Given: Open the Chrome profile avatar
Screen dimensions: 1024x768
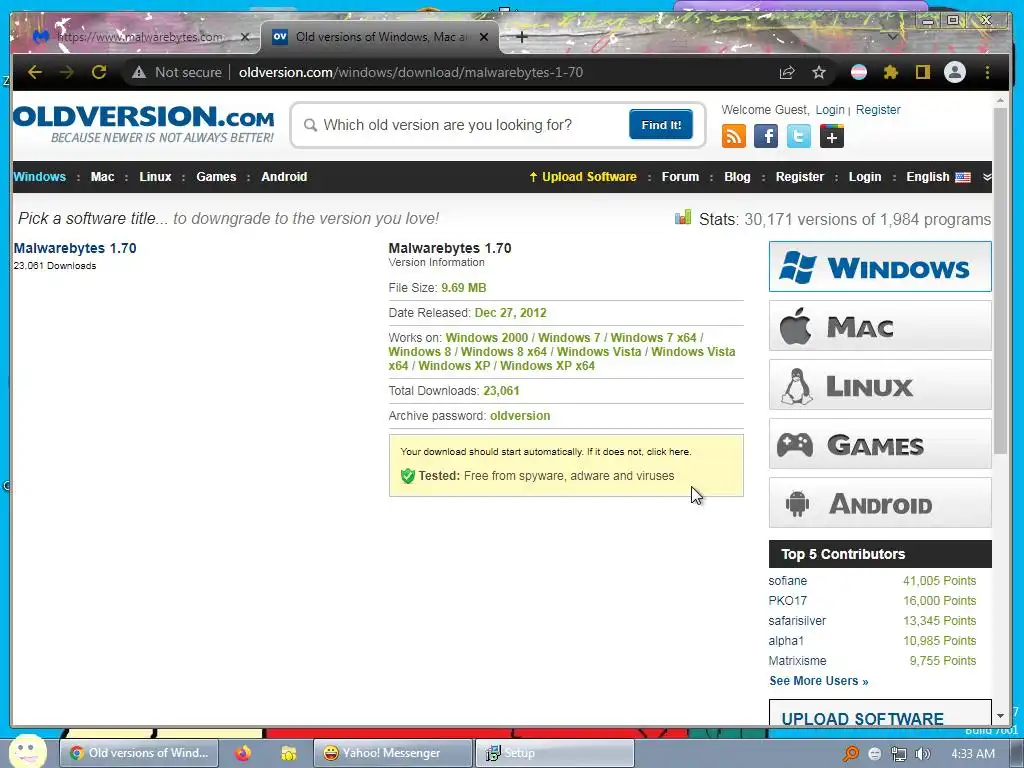Looking at the screenshot, I should pyautogui.click(x=955, y=72).
